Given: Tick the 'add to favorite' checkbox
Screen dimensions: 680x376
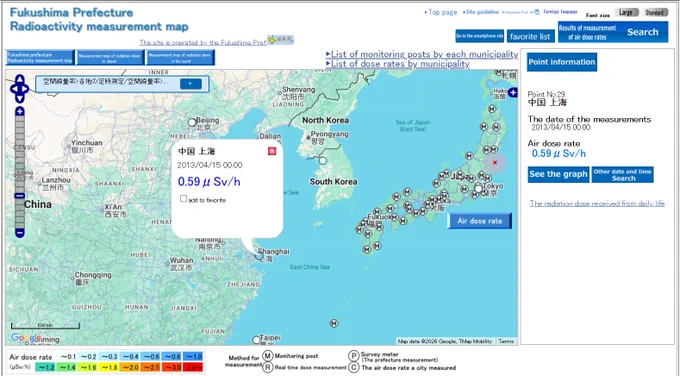Looking at the screenshot, I should pyautogui.click(x=183, y=199).
